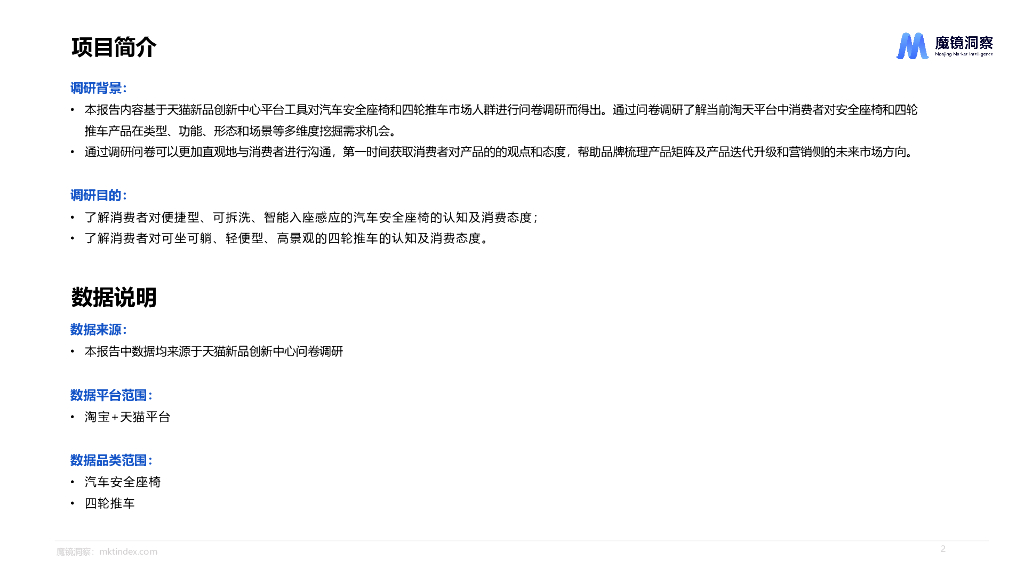Select the 数据来源 subheading
This screenshot has height=576, width=1024.
99,330
